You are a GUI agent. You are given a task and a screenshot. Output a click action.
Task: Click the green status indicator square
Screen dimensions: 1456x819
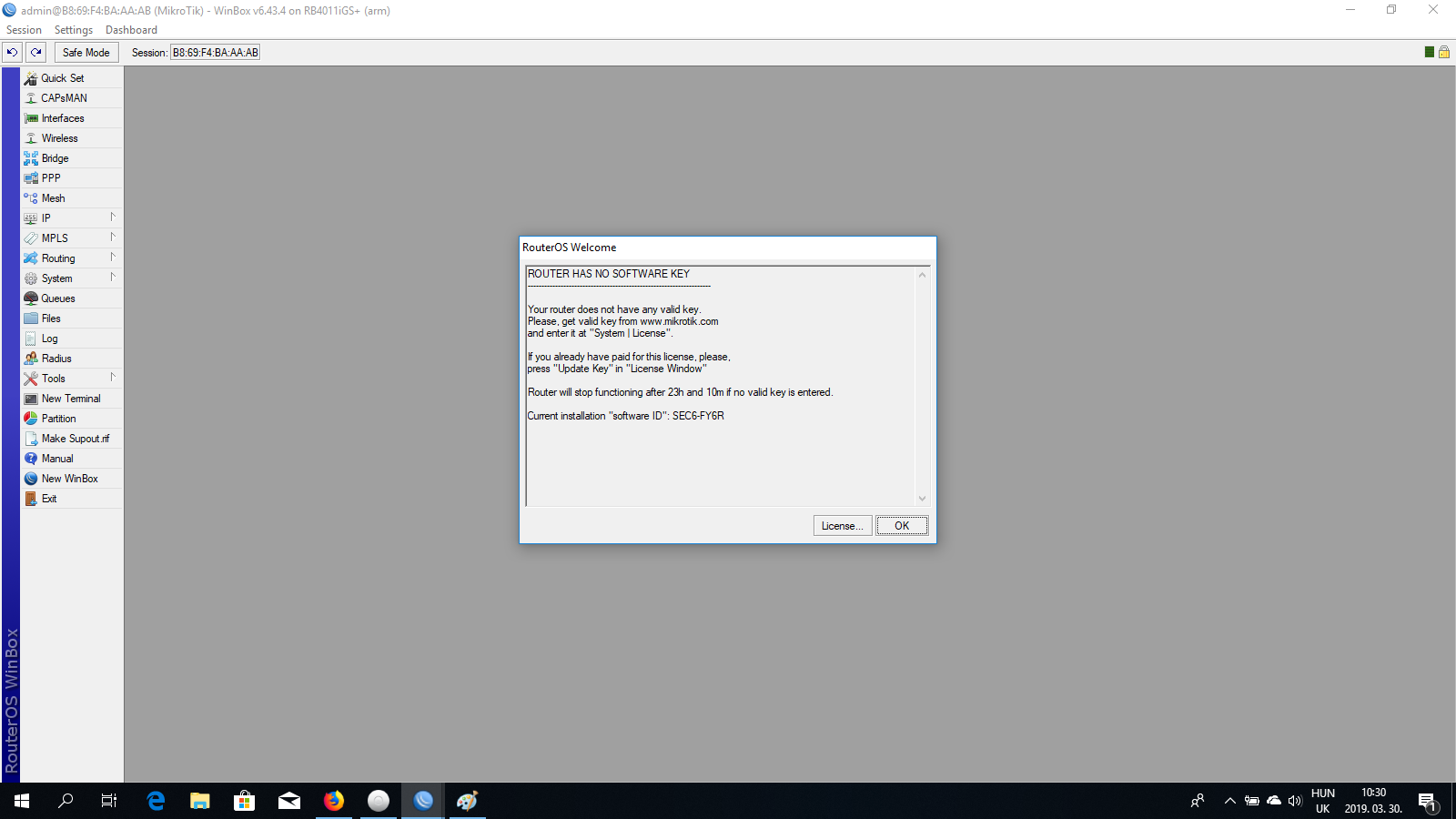click(1430, 52)
